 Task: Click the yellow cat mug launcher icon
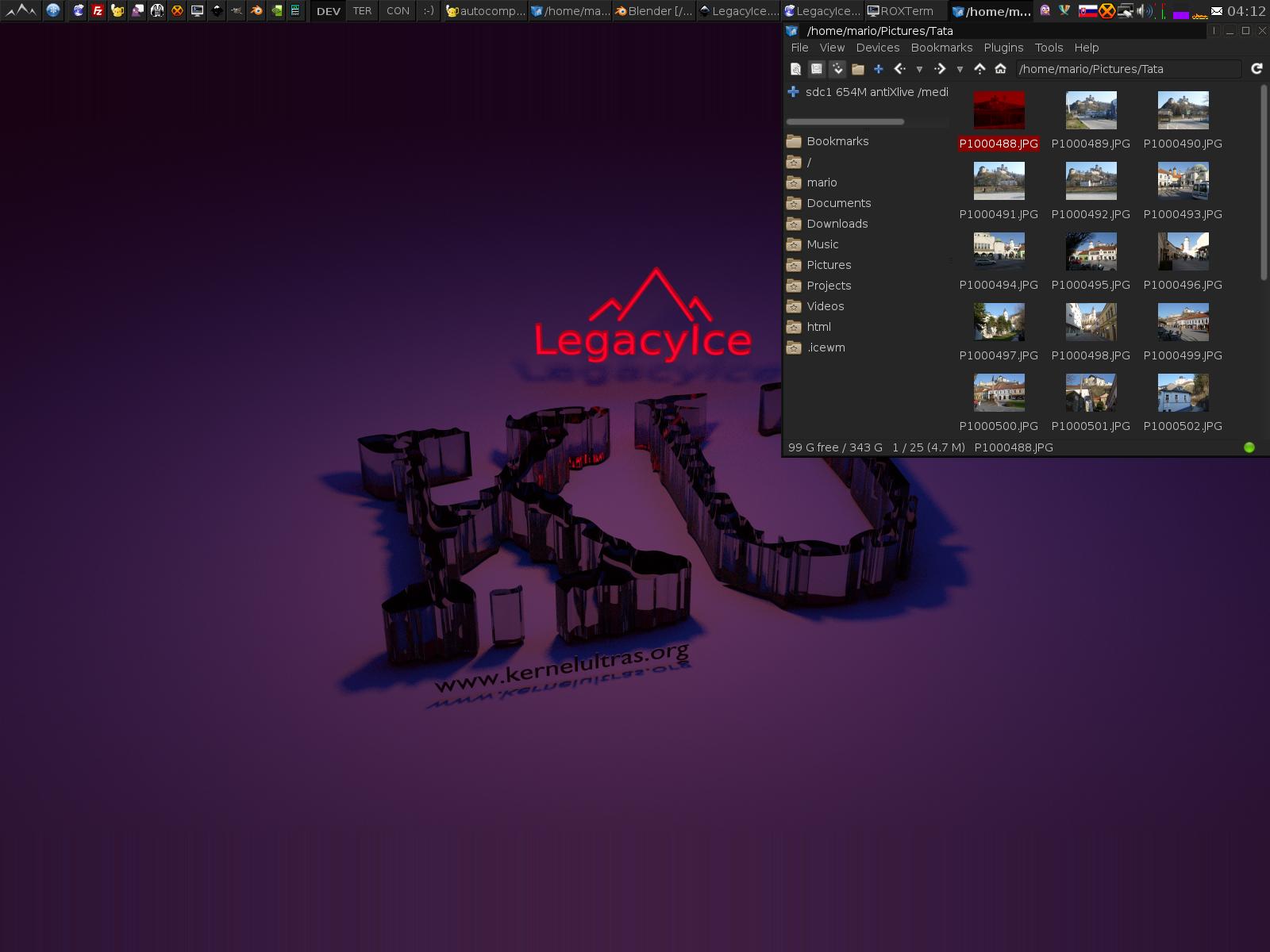click(117, 10)
